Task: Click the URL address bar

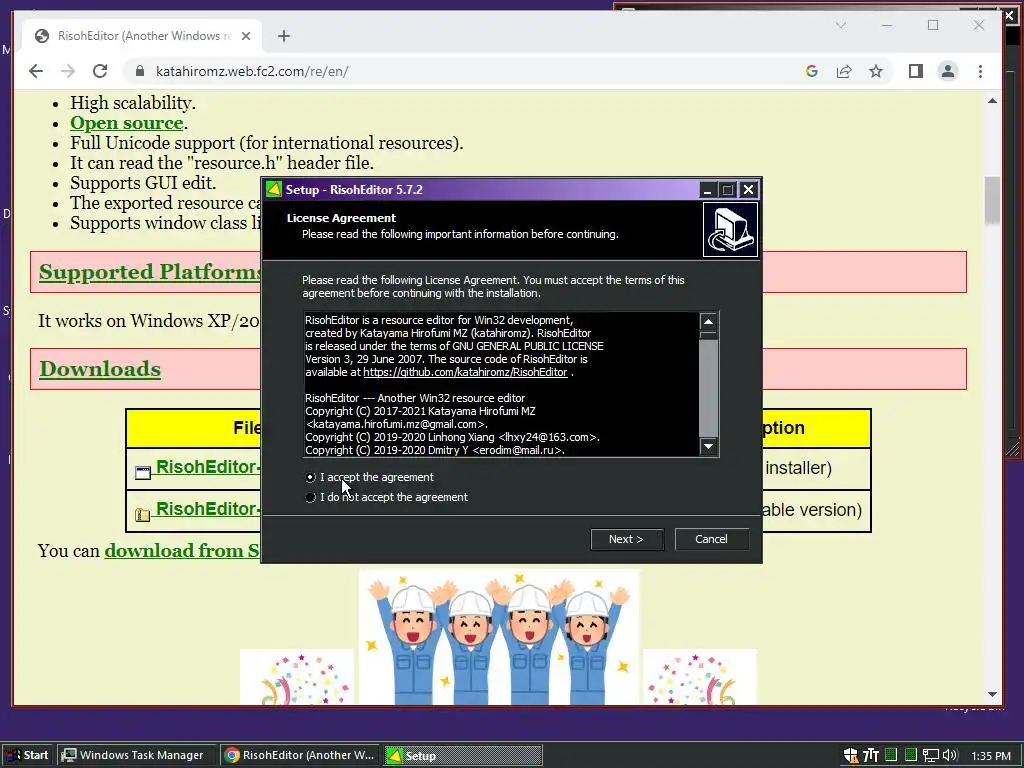Action: [x=457, y=71]
